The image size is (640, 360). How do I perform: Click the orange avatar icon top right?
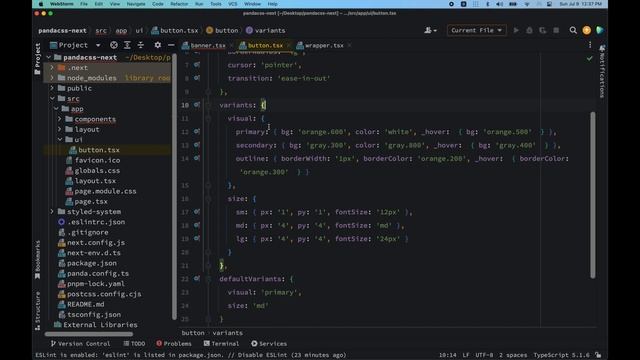point(587,30)
